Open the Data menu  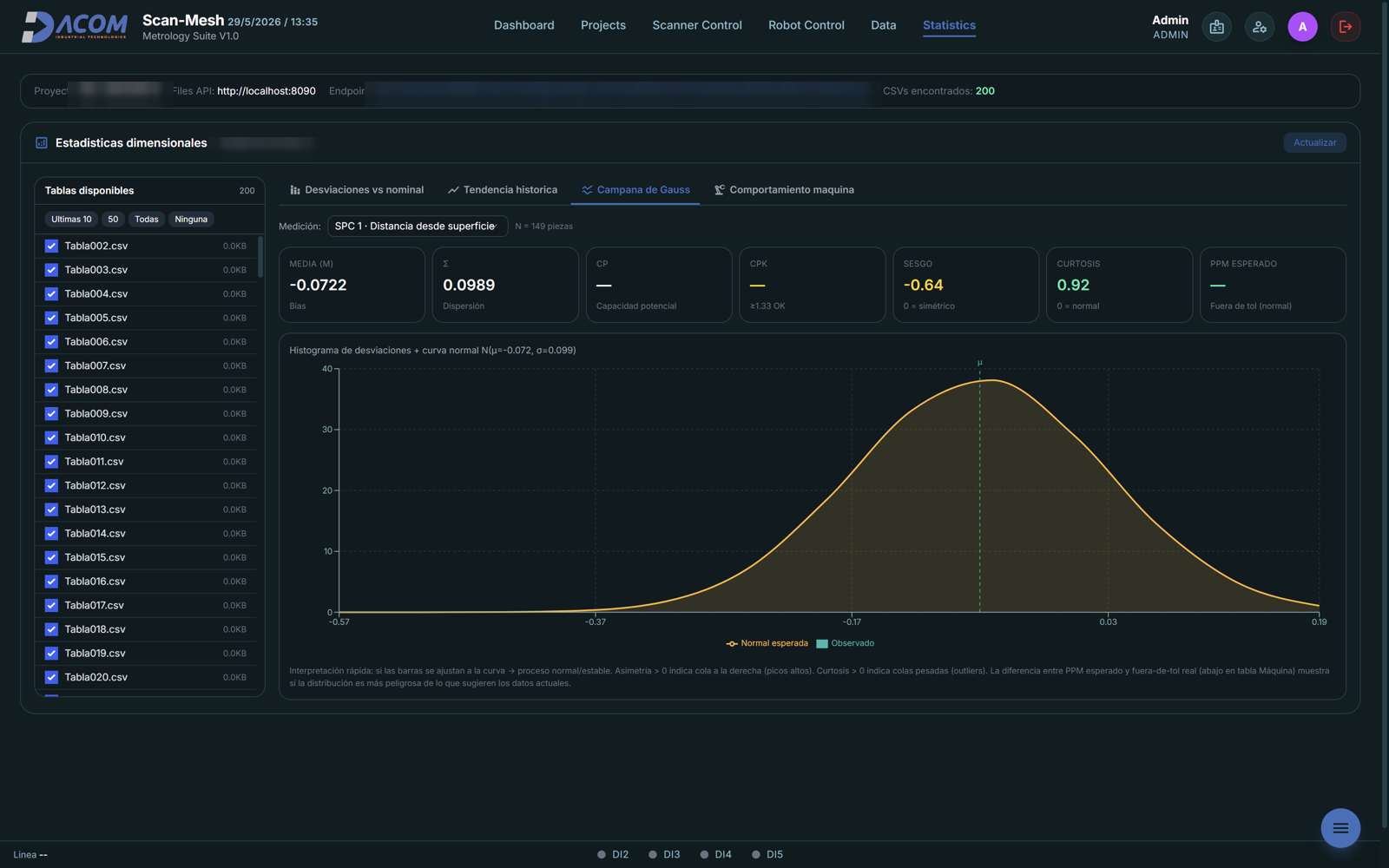pos(884,25)
